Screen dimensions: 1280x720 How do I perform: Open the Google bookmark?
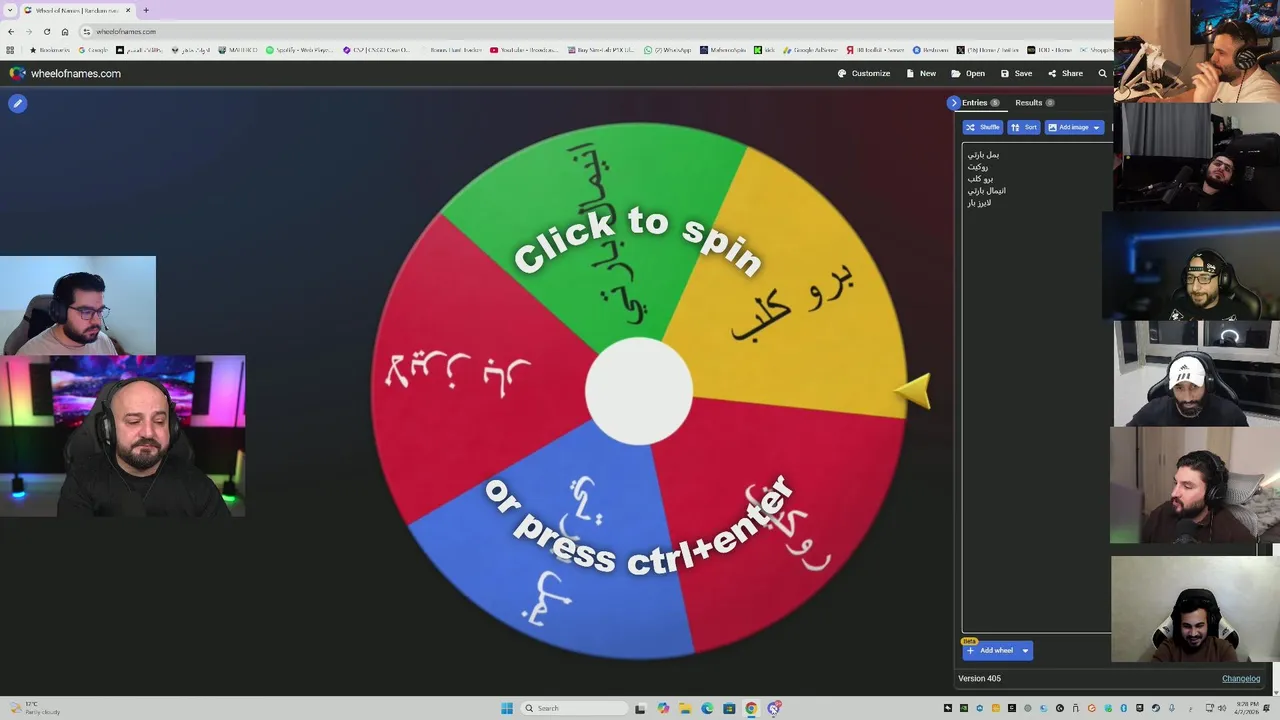coord(93,50)
